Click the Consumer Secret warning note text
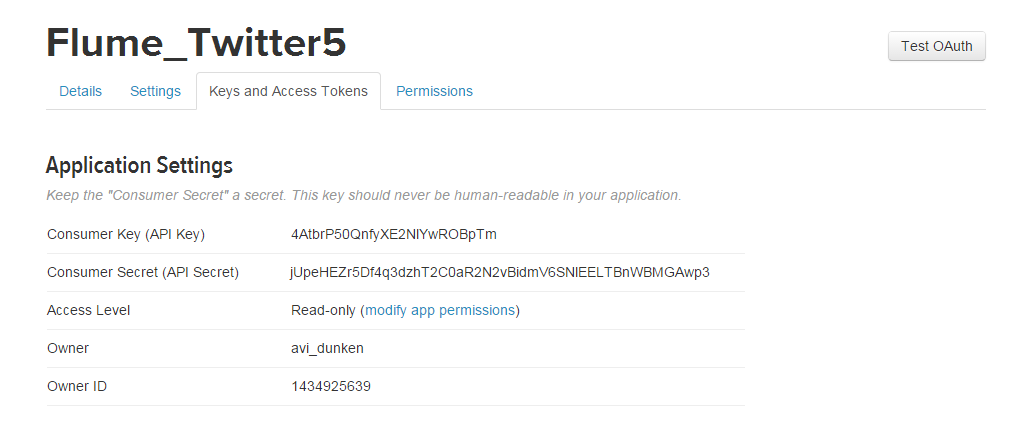 click(364, 196)
